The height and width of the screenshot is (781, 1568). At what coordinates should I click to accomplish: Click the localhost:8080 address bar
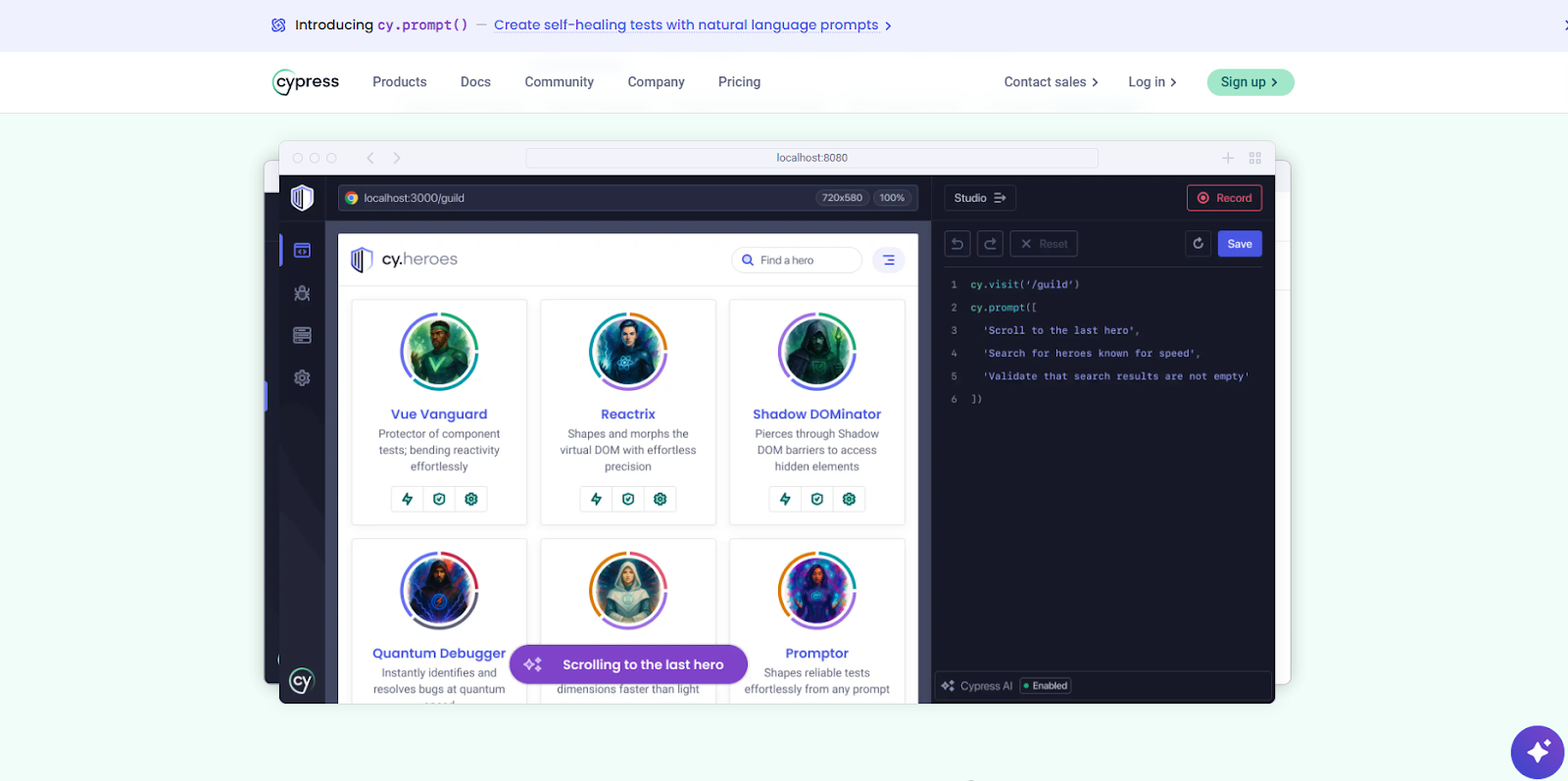pos(811,158)
